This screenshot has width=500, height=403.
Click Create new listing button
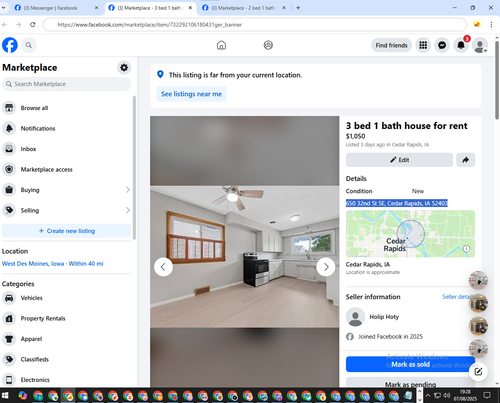(67, 231)
